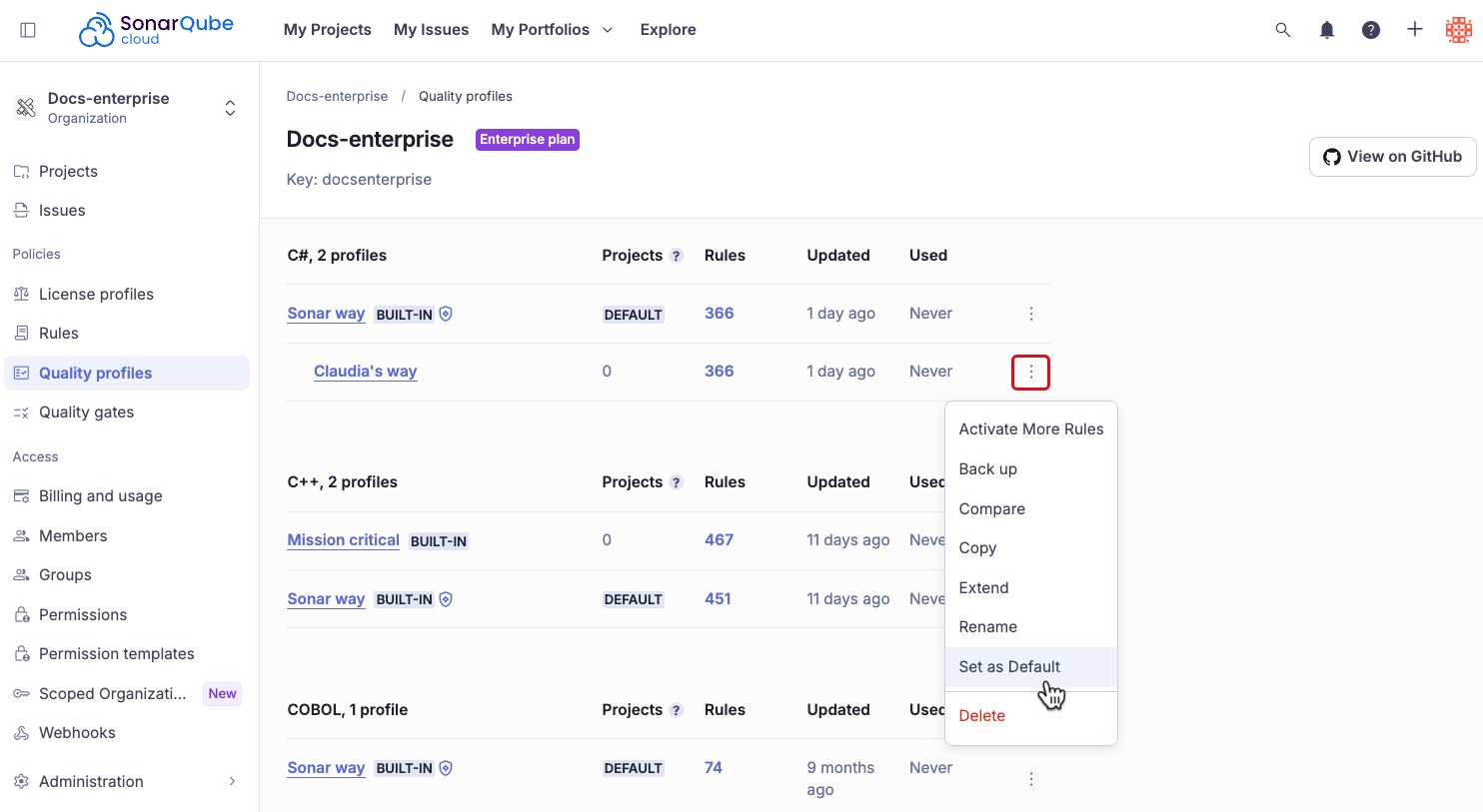Open Projects in the sidebar

click(126, 172)
